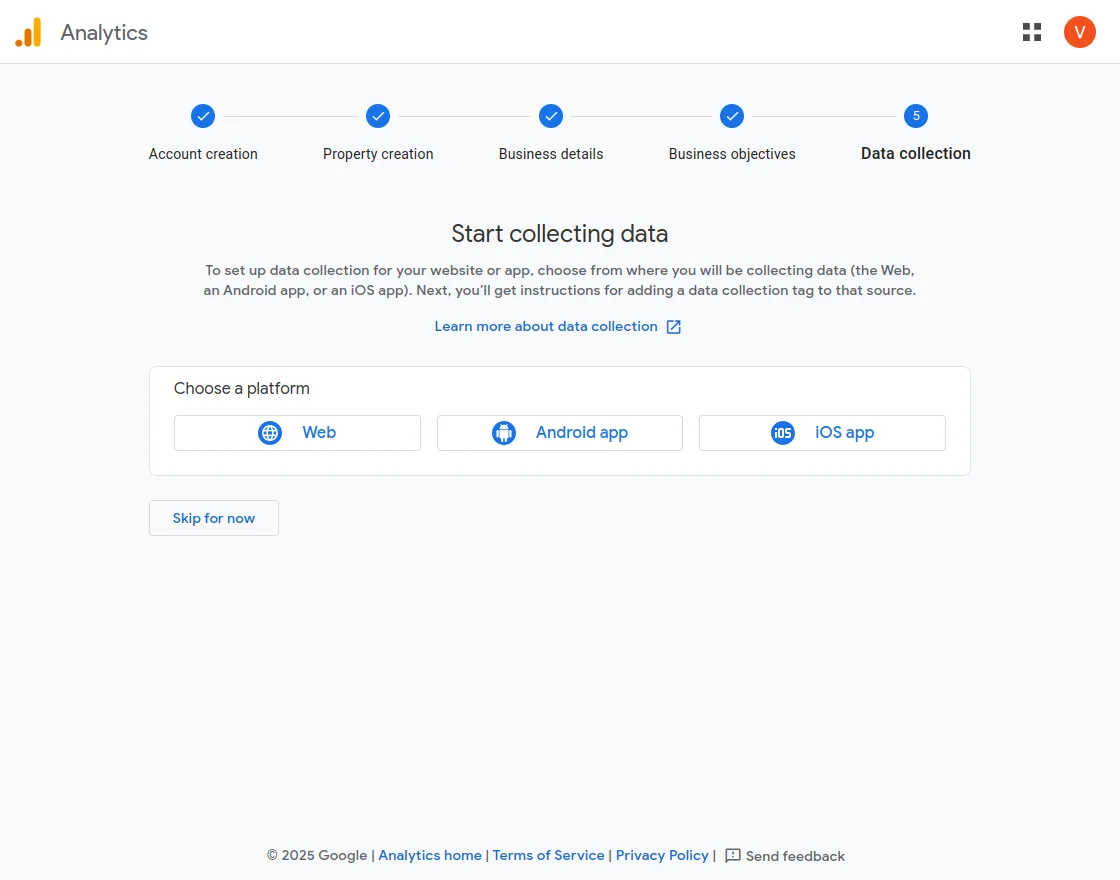Open the Google apps grid menu

click(1031, 31)
